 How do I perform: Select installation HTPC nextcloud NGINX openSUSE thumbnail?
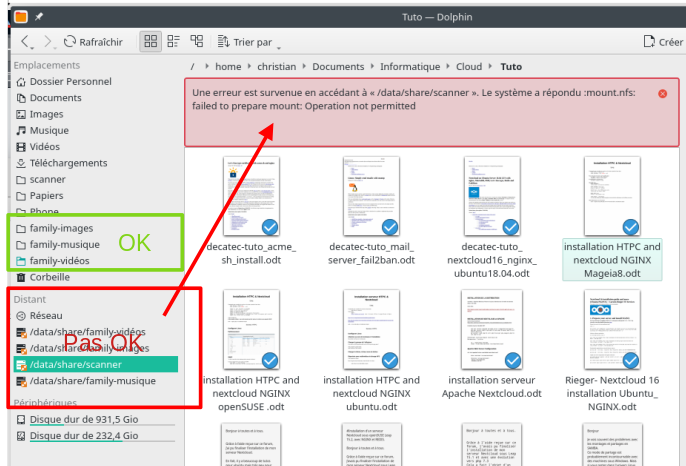click(251, 329)
